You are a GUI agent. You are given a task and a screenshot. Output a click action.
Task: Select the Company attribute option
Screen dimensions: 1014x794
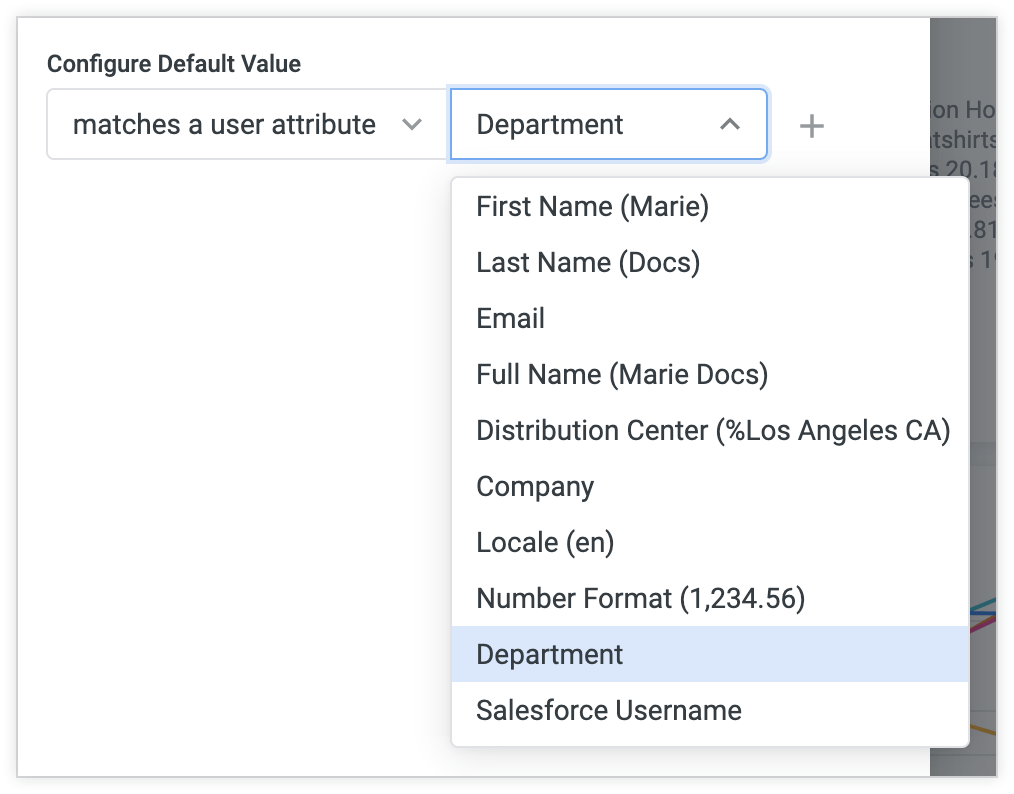pyautogui.click(x=535, y=486)
